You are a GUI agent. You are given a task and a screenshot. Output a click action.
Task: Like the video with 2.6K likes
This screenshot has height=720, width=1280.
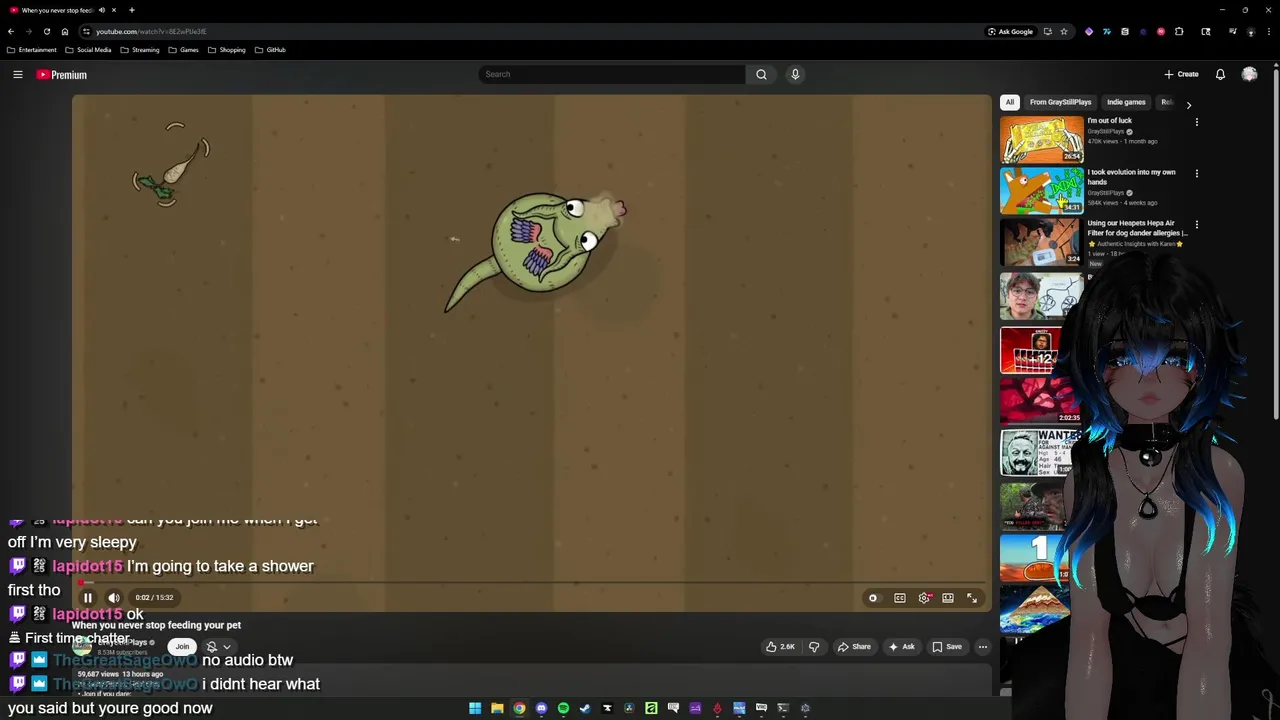(x=780, y=647)
